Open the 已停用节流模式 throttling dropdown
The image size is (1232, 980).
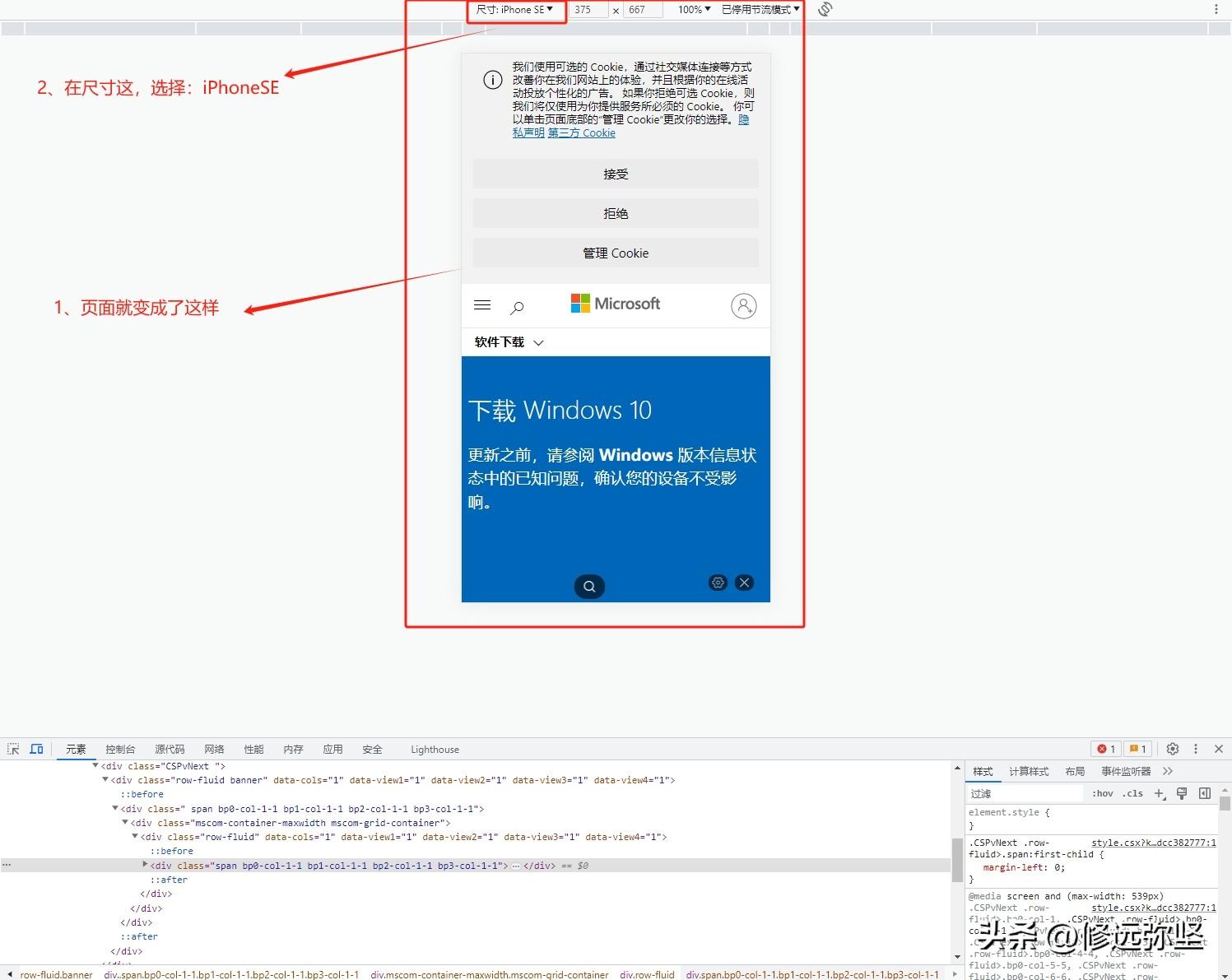tap(760, 10)
